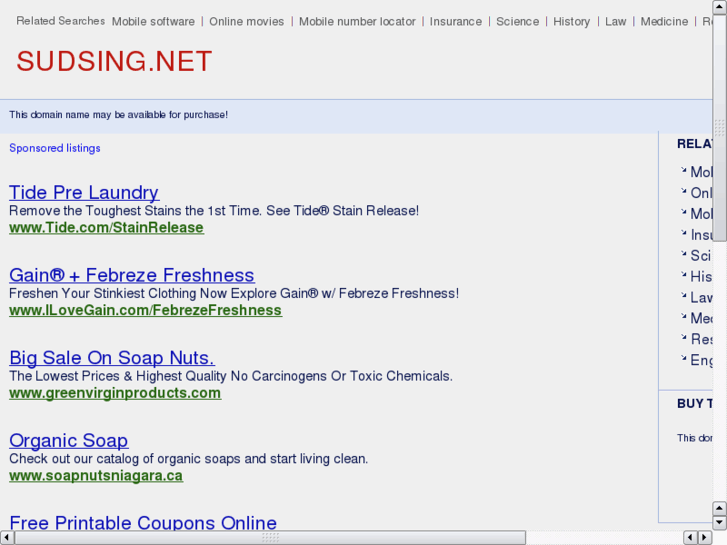Open Mobile number locator related search

357,22
